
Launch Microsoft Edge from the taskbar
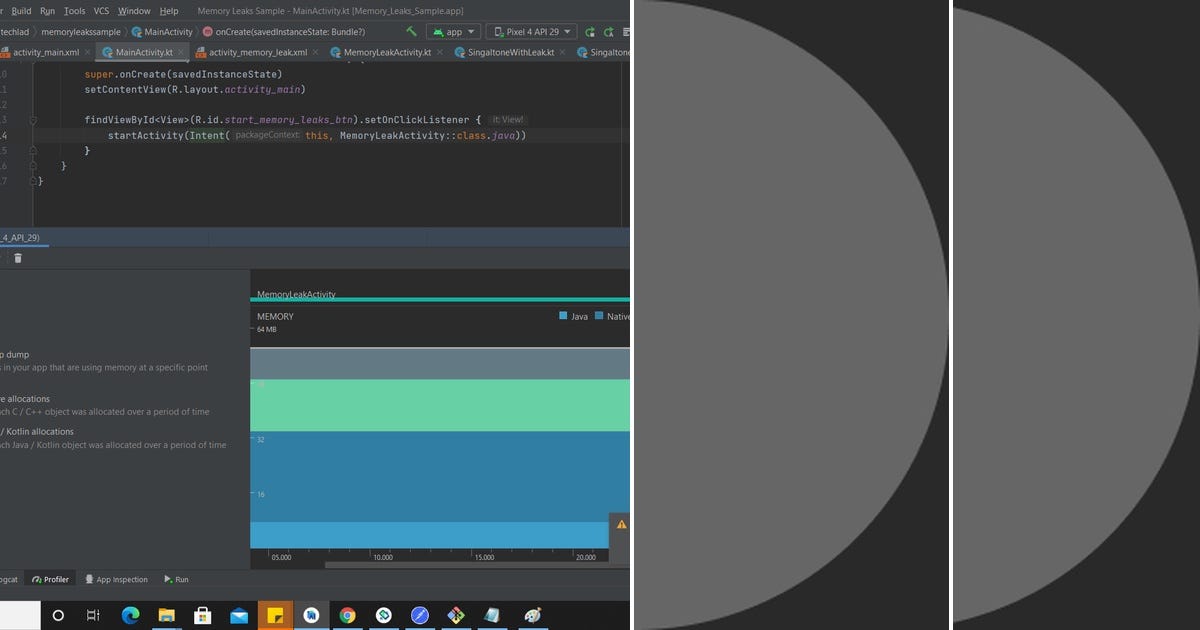coord(130,615)
